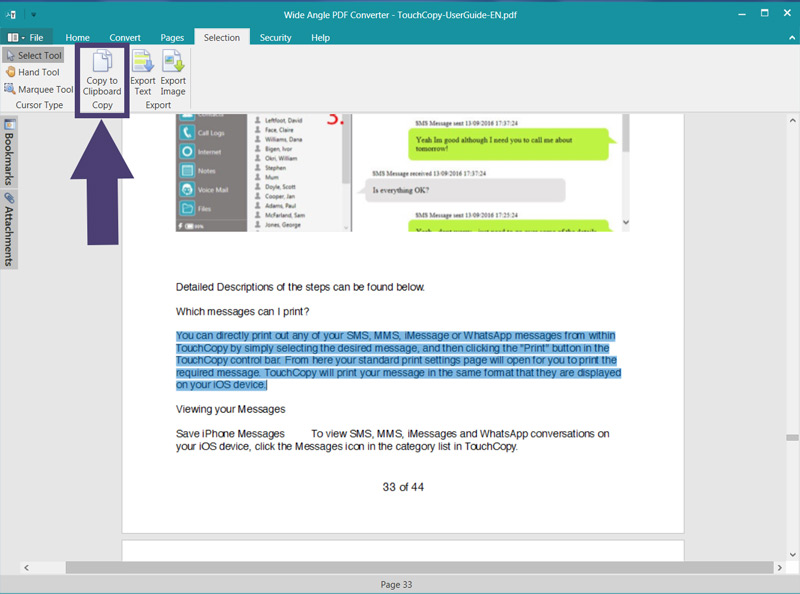Image resolution: width=800 pixels, height=594 pixels.
Task: Export the selected text
Action: click(x=143, y=73)
